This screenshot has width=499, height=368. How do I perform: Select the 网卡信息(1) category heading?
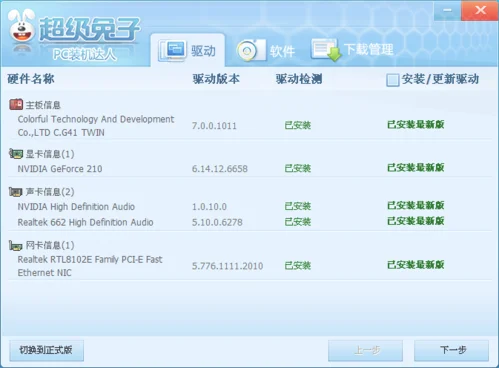point(50,245)
